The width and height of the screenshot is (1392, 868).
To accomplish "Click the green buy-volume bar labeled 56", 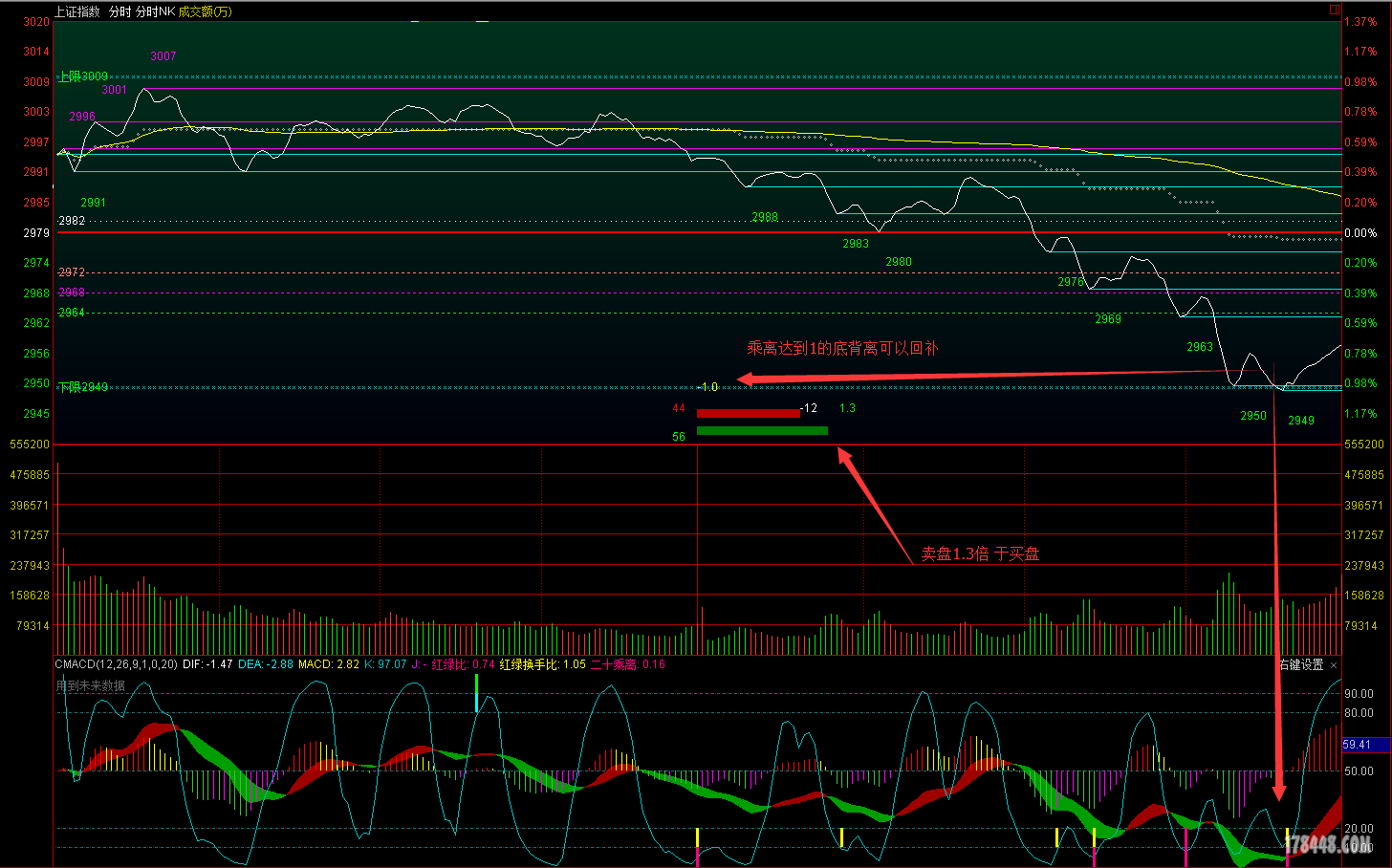I will (762, 431).
